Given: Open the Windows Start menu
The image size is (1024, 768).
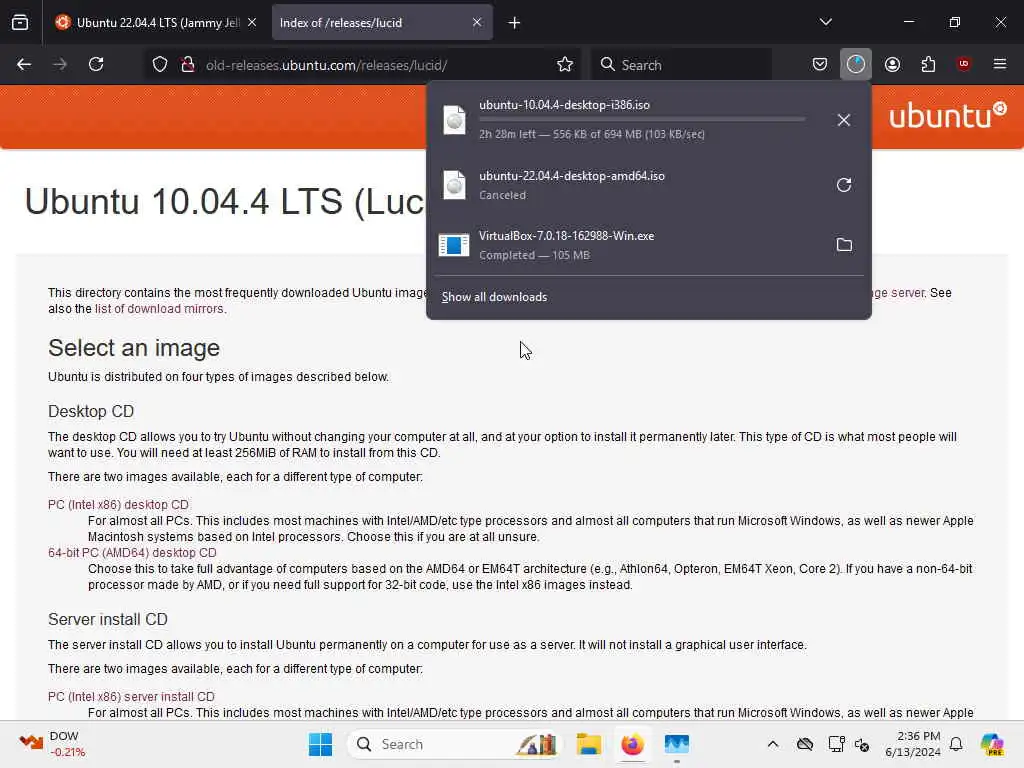Looking at the screenshot, I should 320,744.
